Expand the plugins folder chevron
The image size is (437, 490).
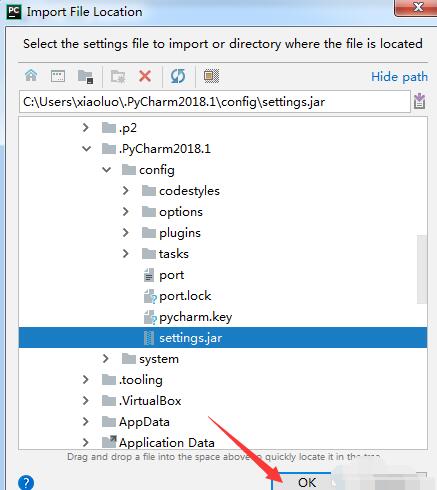point(125,233)
